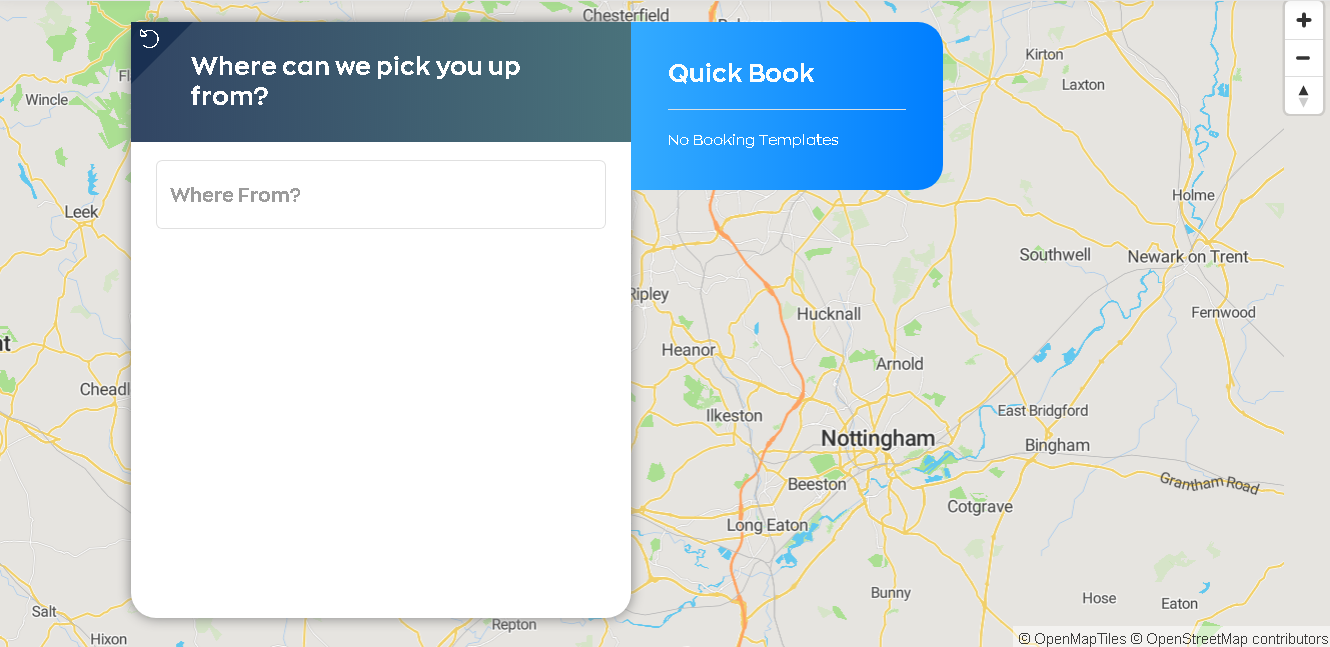Click the Hucknall label on the map

(x=828, y=314)
